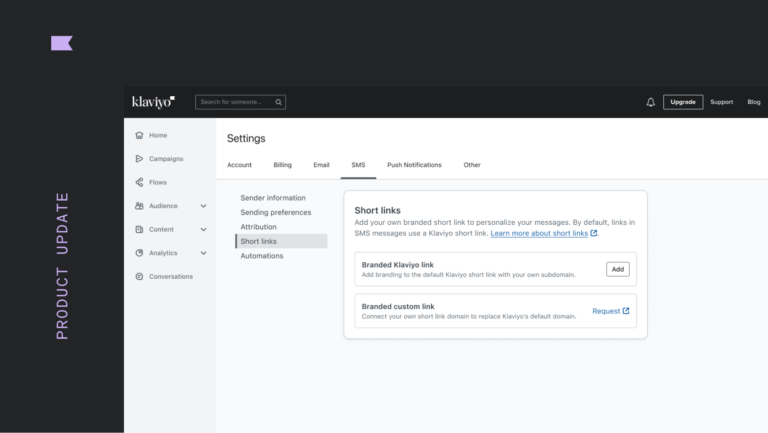Click the Flows branch icon
The height and width of the screenshot is (433, 768).
[139, 182]
